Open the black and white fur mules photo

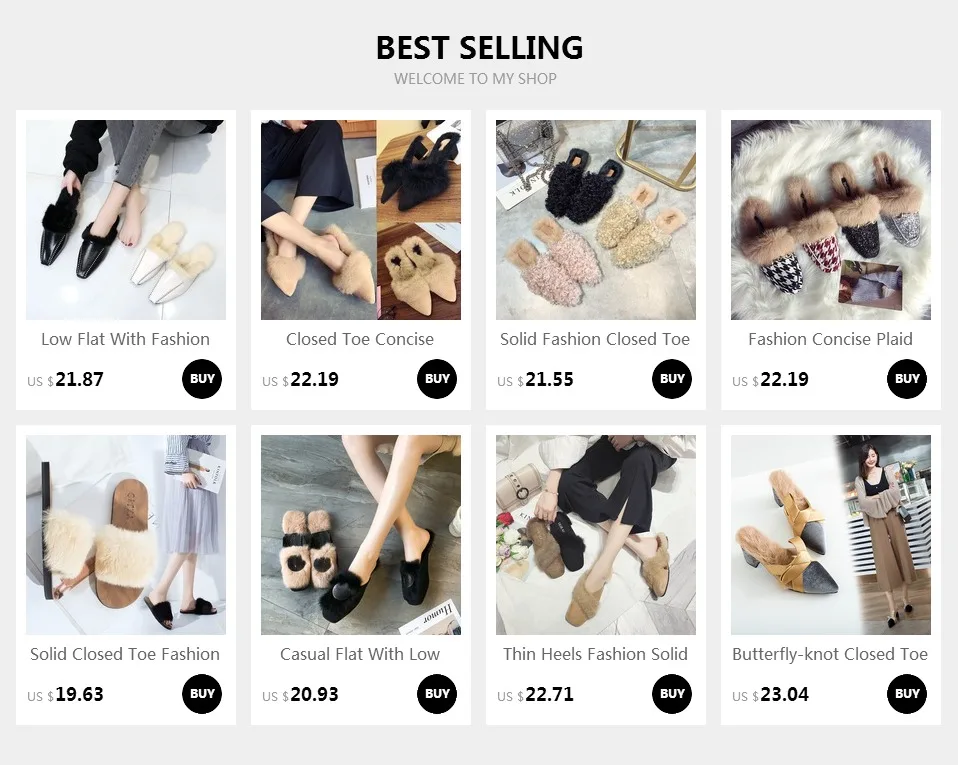tap(126, 220)
